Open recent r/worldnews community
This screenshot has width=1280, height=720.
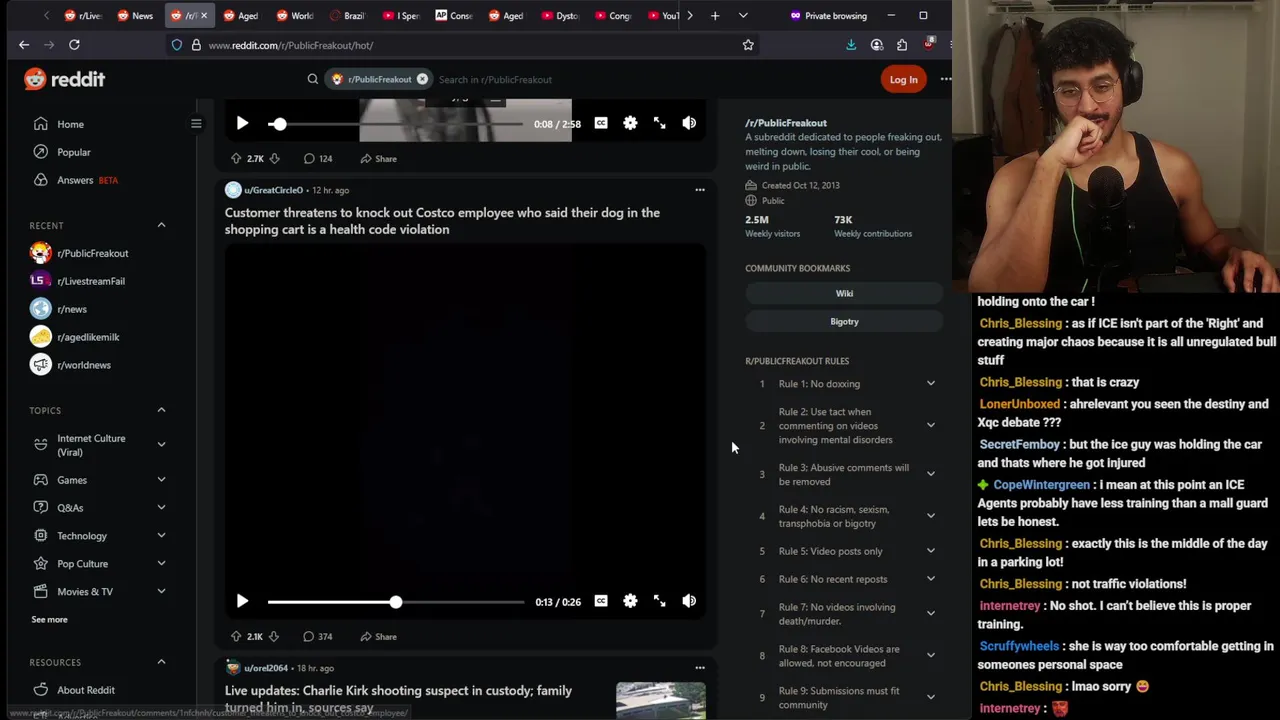(x=84, y=365)
